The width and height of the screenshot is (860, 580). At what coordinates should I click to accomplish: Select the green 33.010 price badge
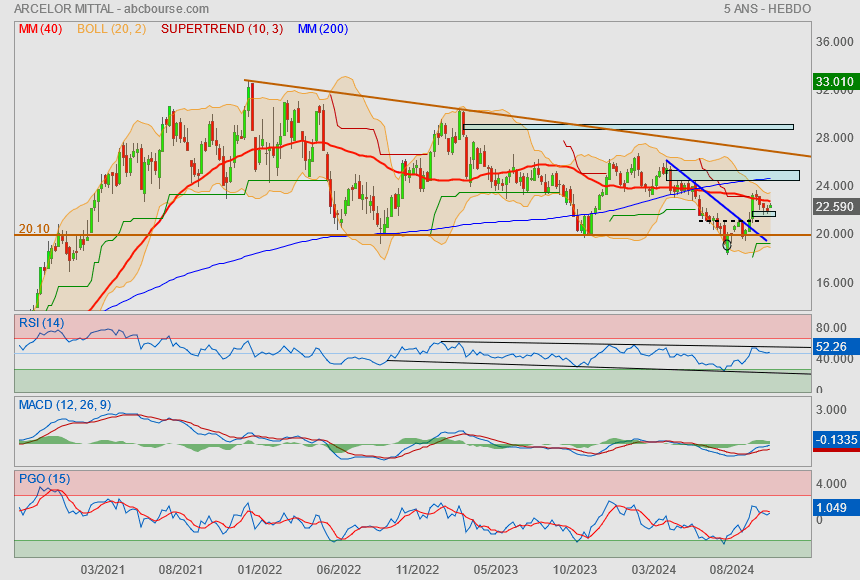(834, 82)
